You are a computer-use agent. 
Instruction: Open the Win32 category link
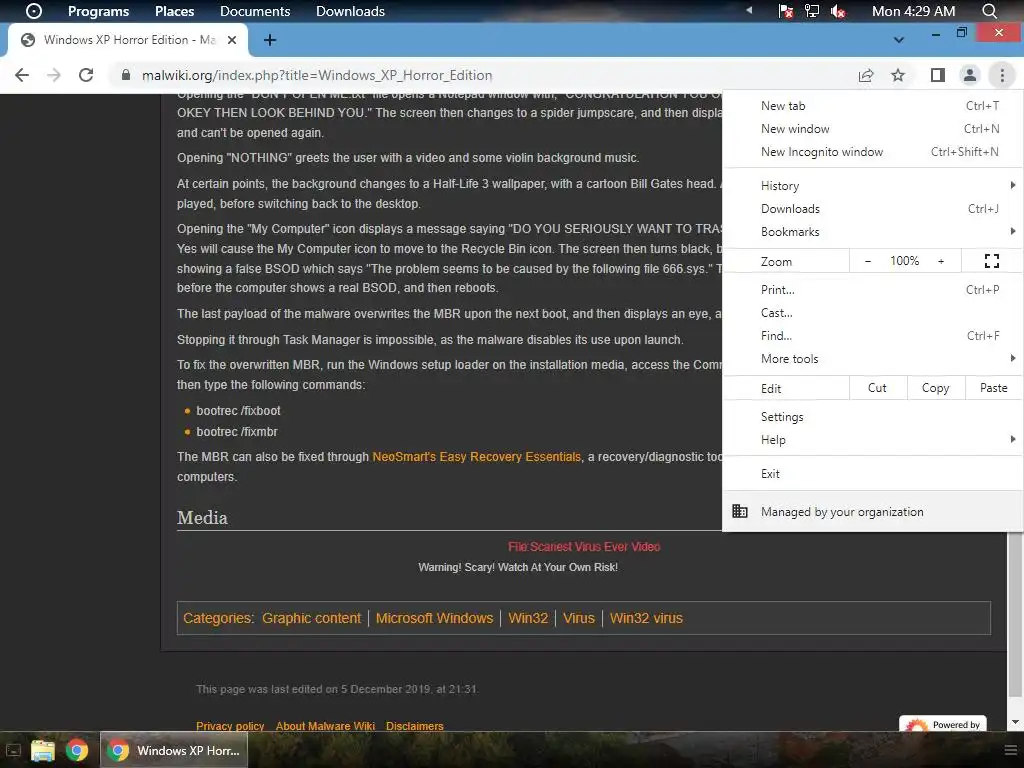pyautogui.click(x=528, y=618)
